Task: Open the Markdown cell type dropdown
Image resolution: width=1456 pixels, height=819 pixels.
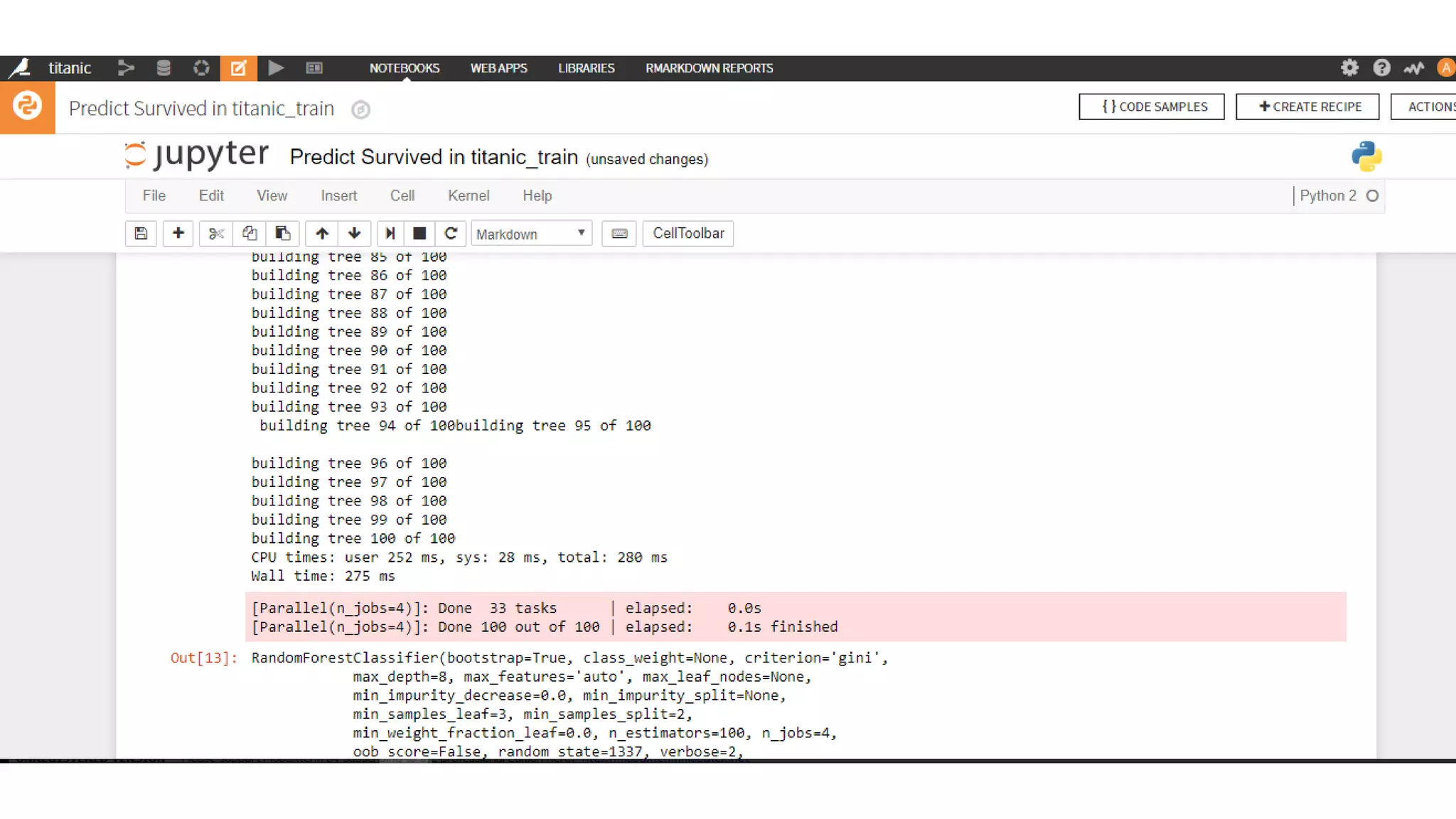Action: click(531, 234)
